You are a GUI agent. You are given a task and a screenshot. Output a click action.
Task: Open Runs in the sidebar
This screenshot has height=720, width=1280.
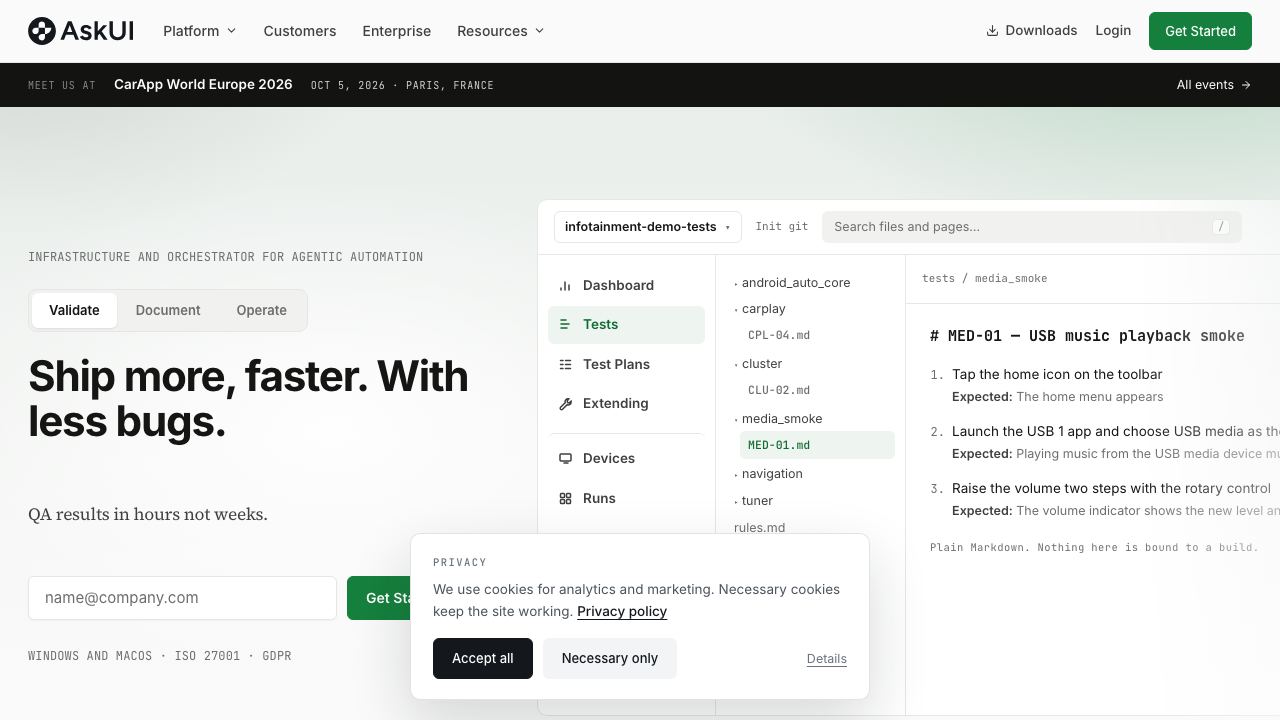(x=626, y=498)
